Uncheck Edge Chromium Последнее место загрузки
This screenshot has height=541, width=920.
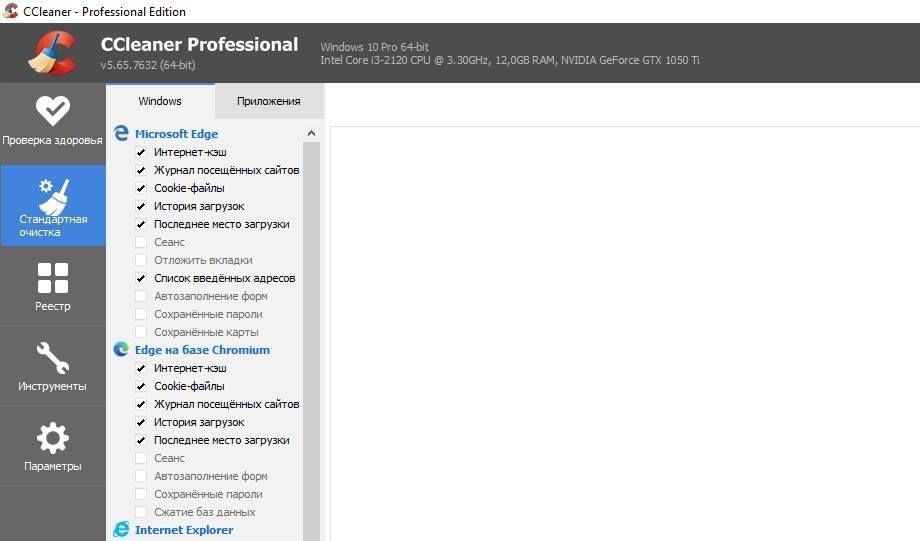tap(141, 440)
